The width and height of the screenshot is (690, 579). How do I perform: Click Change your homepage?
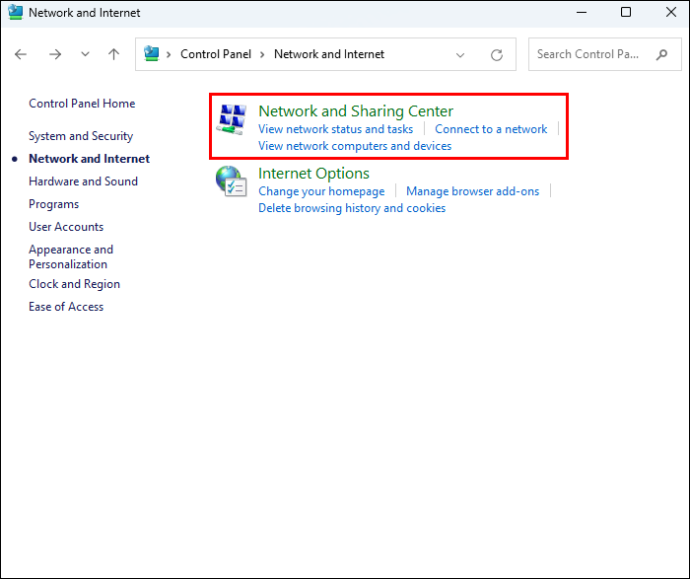(321, 191)
